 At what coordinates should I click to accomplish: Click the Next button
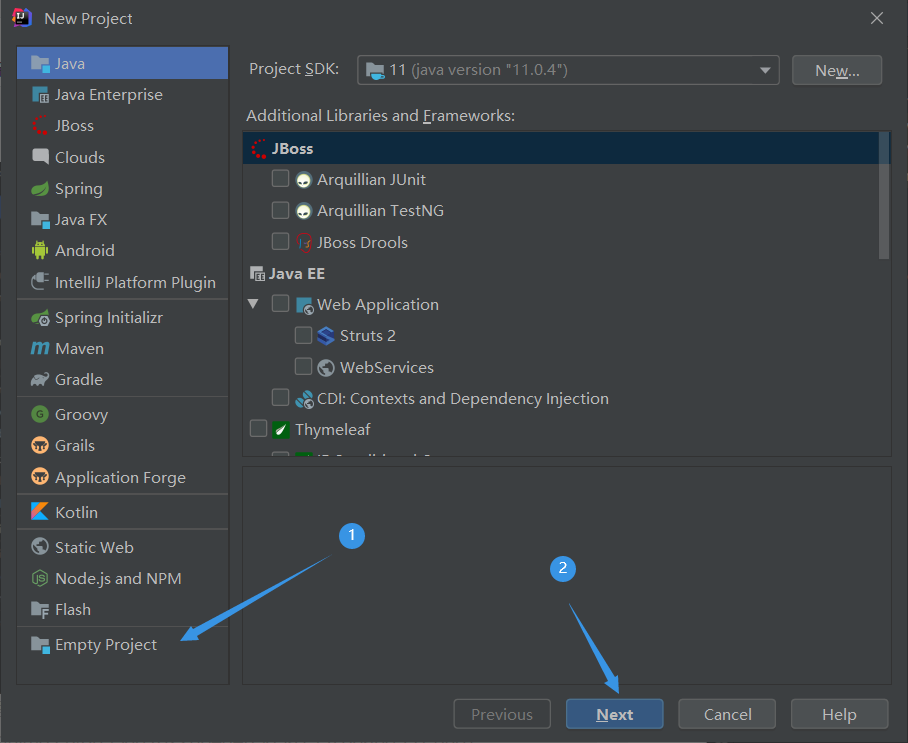tap(614, 714)
